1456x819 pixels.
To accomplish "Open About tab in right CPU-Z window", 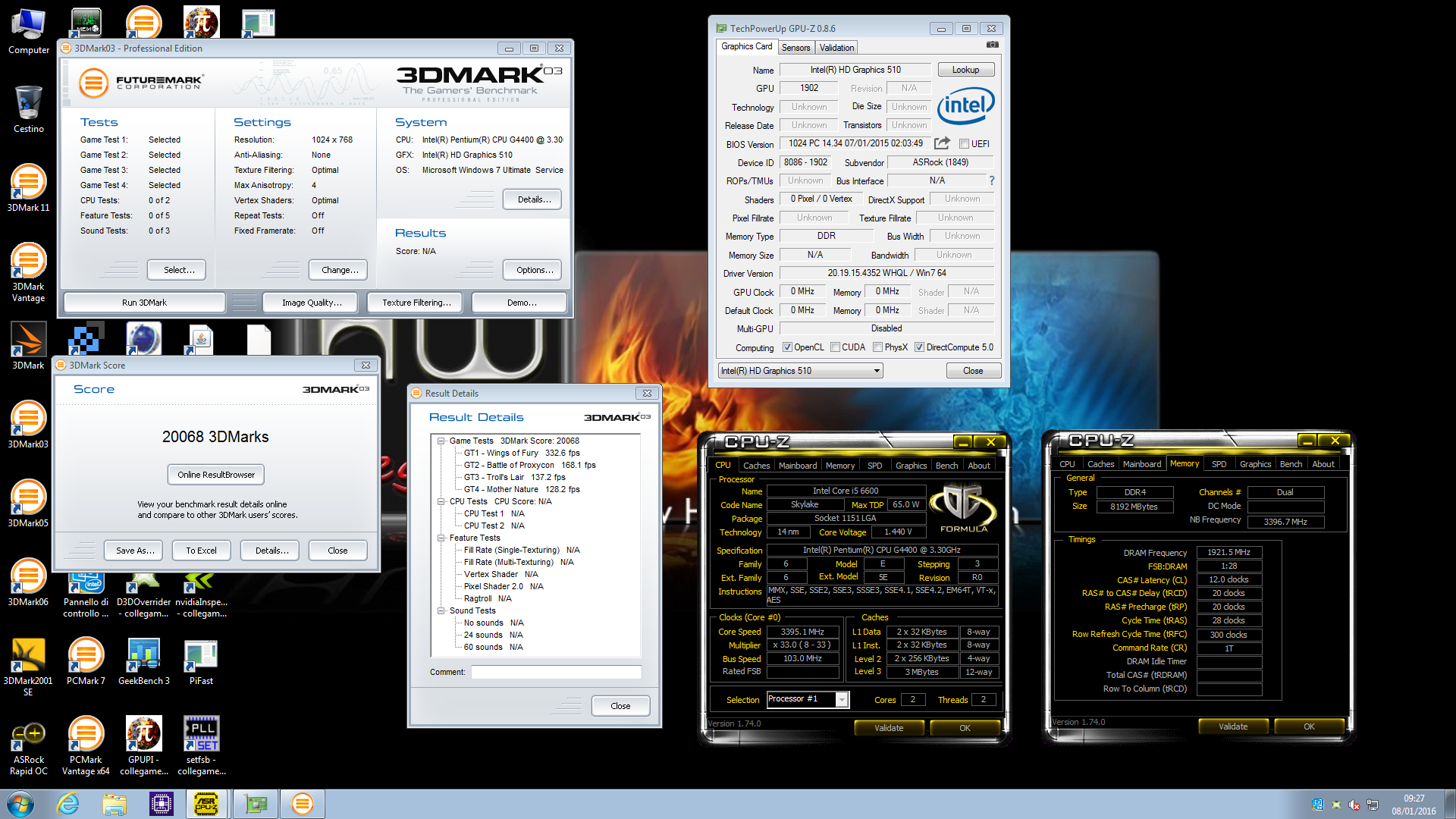I will [x=1323, y=464].
